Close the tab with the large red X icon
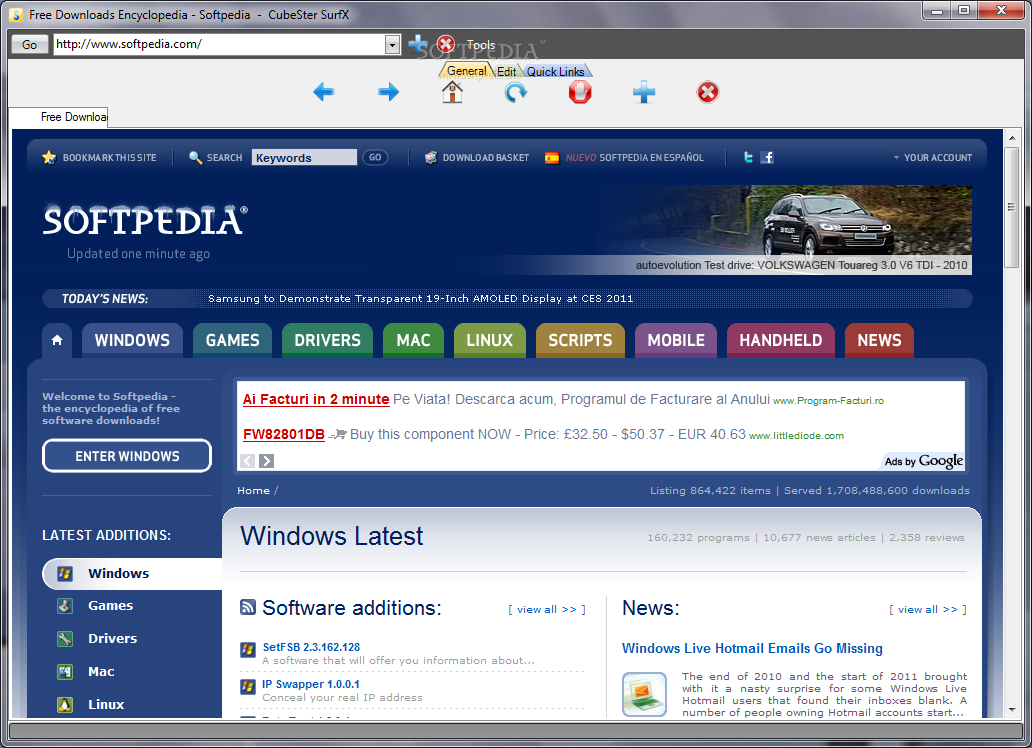Image resolution: width=1032 pixels, height=748 pixels. (x=708, y=92)
